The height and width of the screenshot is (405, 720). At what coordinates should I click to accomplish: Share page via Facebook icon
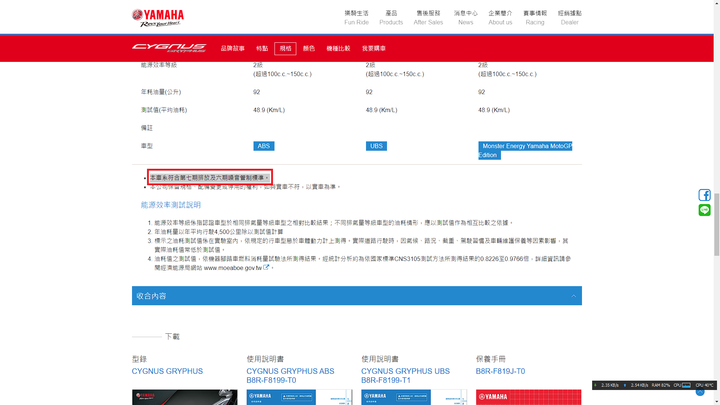coord(704,195)
